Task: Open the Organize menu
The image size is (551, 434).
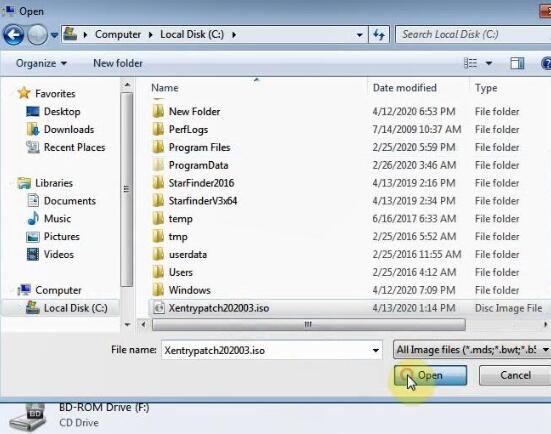Action: (x=41, y=64)
